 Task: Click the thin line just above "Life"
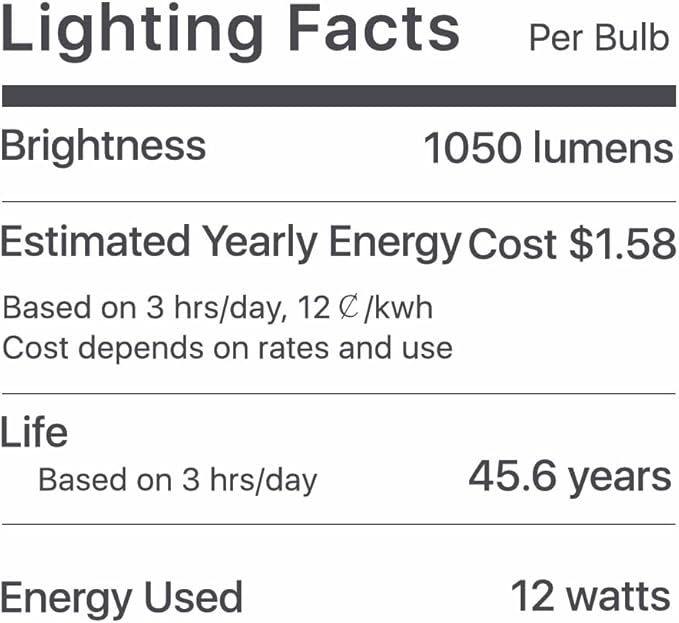pyautogui.click(x=339, y=394)
